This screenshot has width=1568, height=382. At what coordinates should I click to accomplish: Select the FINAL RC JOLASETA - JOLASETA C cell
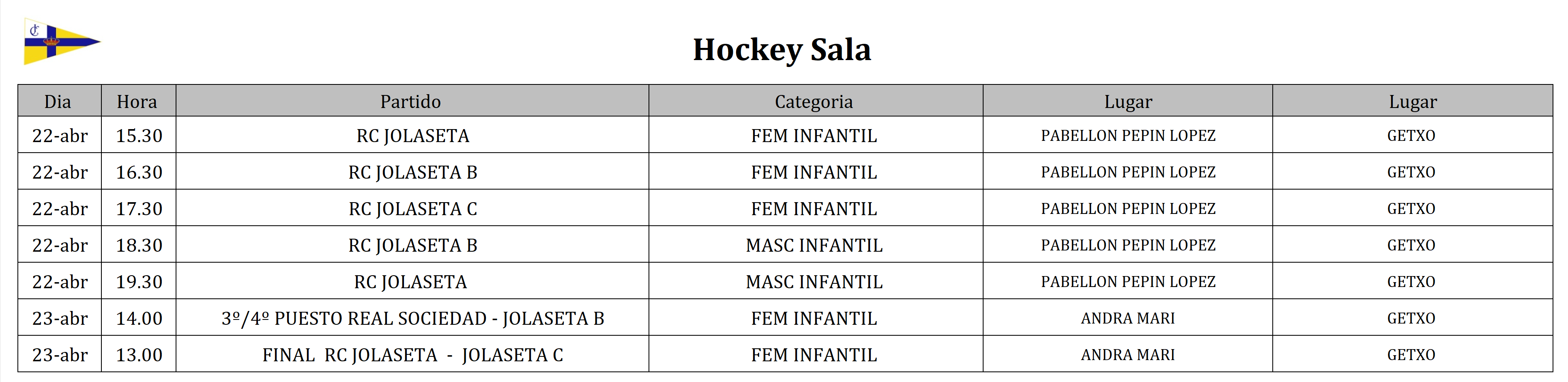[413, 354]
